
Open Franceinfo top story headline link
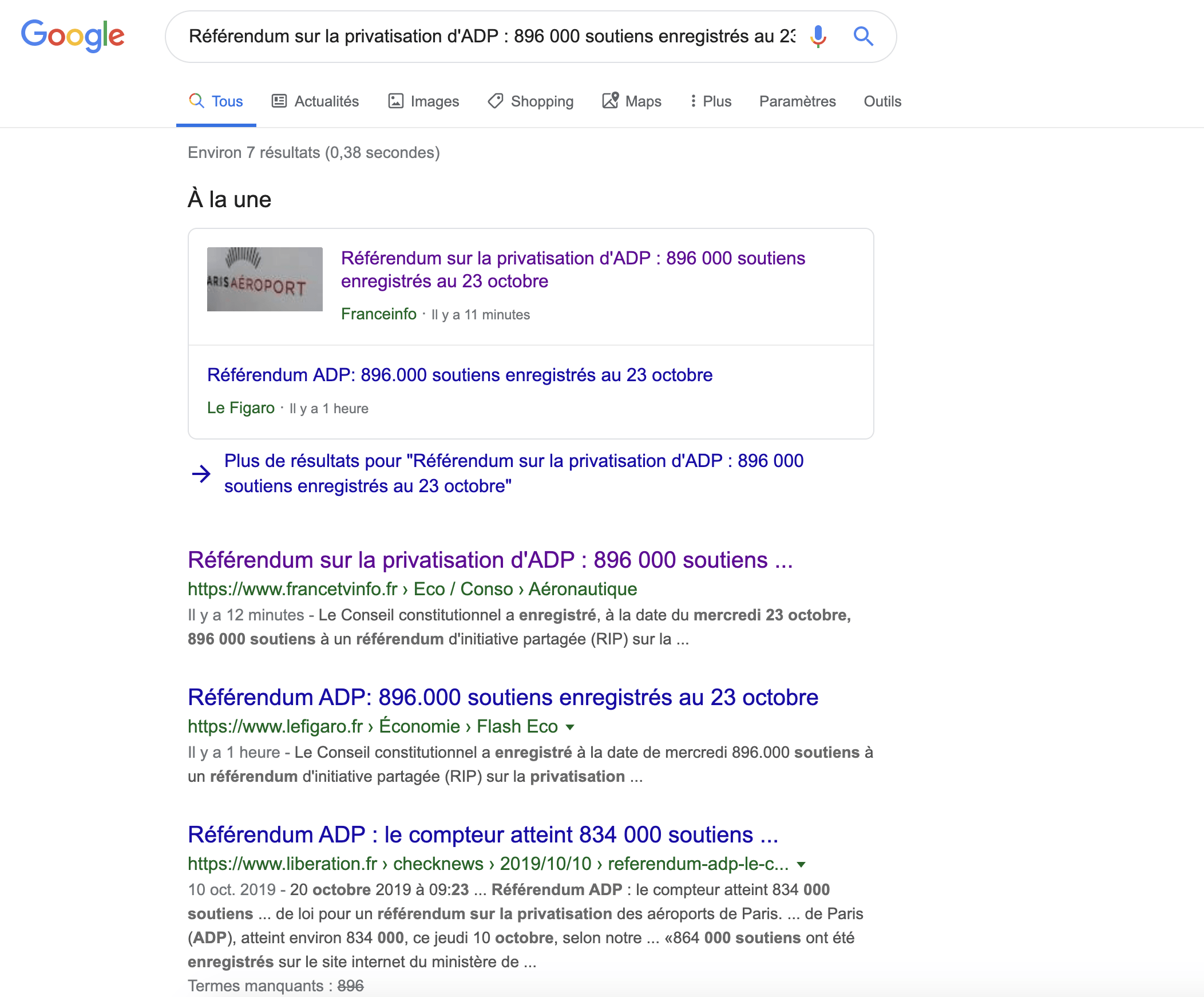coord(573,270)
